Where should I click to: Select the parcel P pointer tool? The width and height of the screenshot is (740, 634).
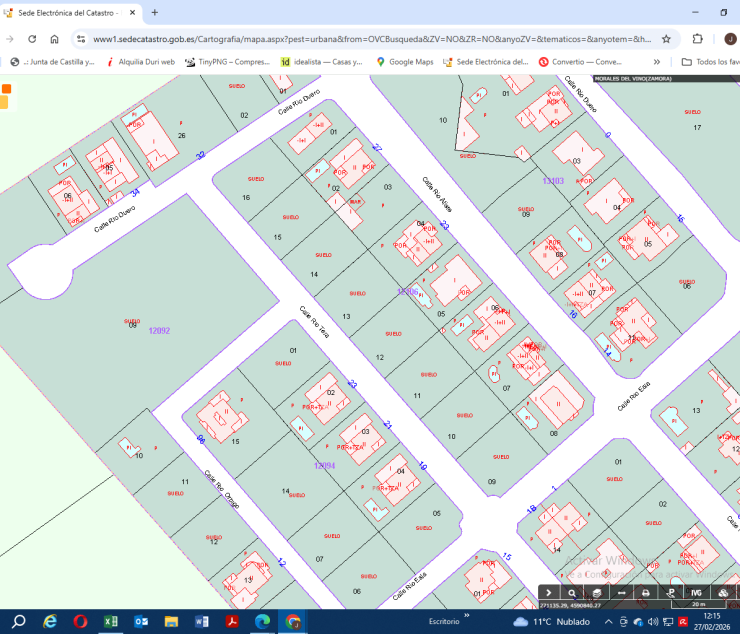(671, 593)
